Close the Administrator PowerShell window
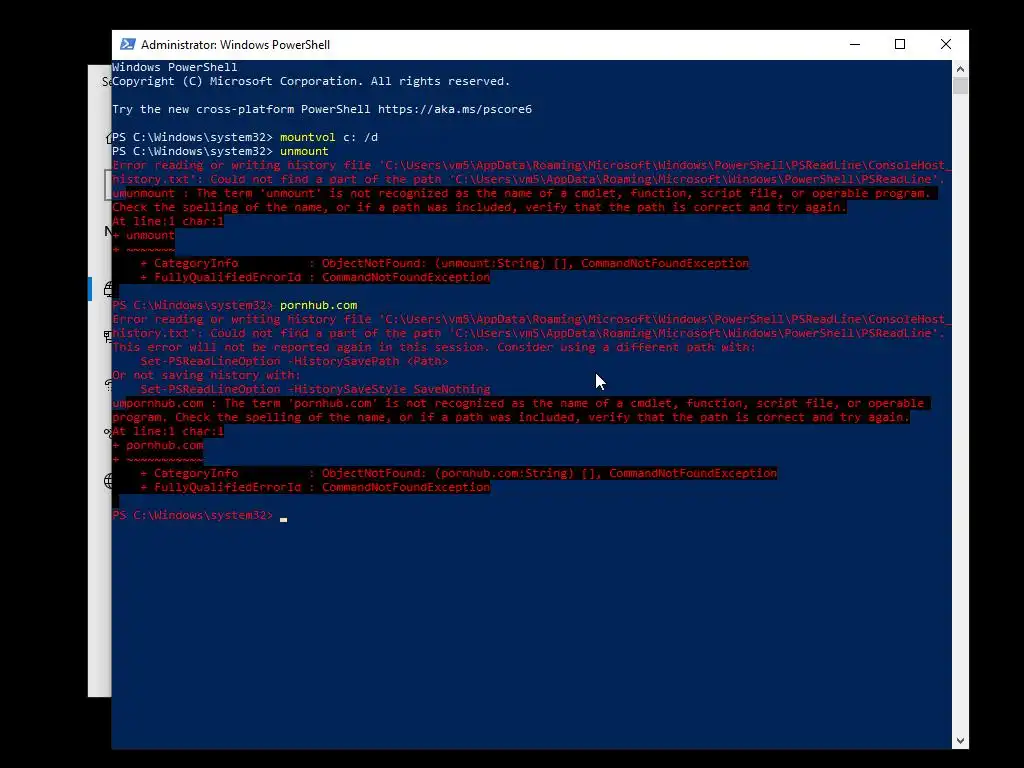Screen dimensions: 1024x768 click(945, 44)
